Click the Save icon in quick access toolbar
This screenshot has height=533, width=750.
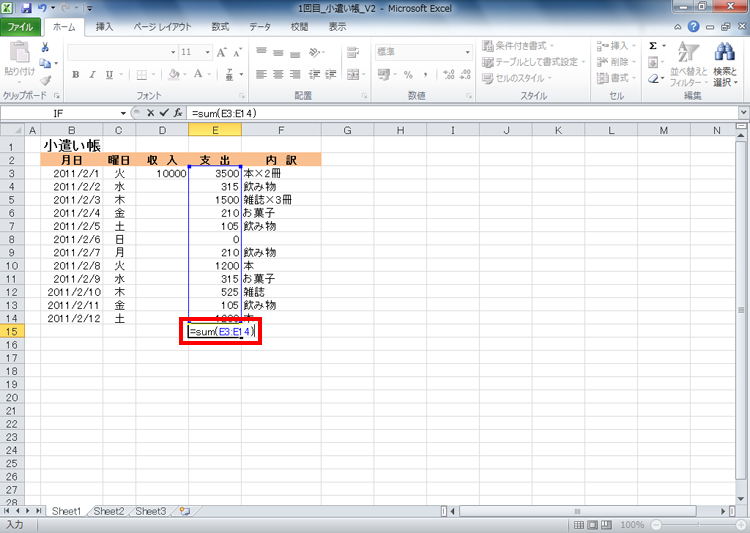point(26,8)
